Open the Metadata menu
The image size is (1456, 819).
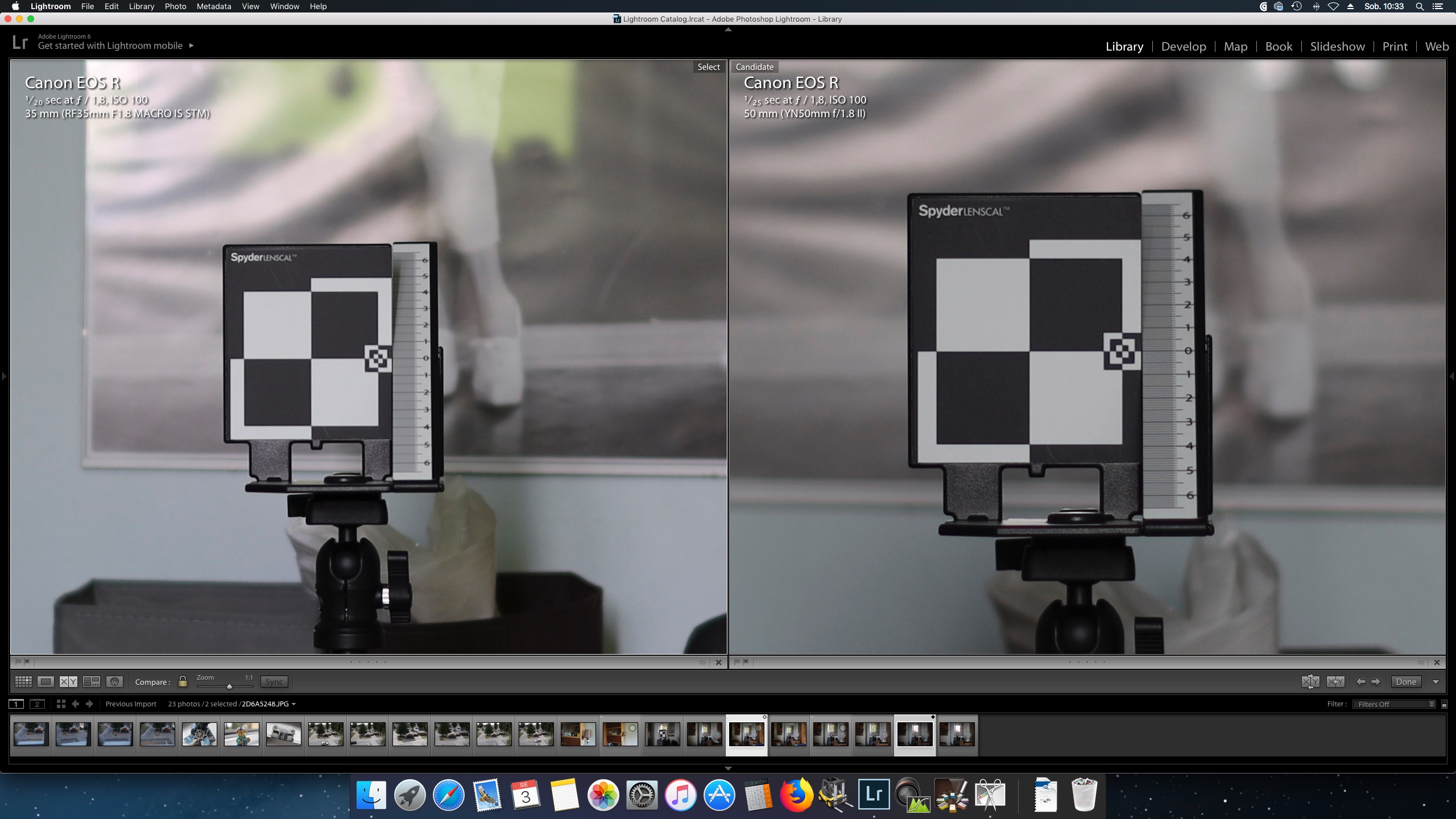point(214,6)
